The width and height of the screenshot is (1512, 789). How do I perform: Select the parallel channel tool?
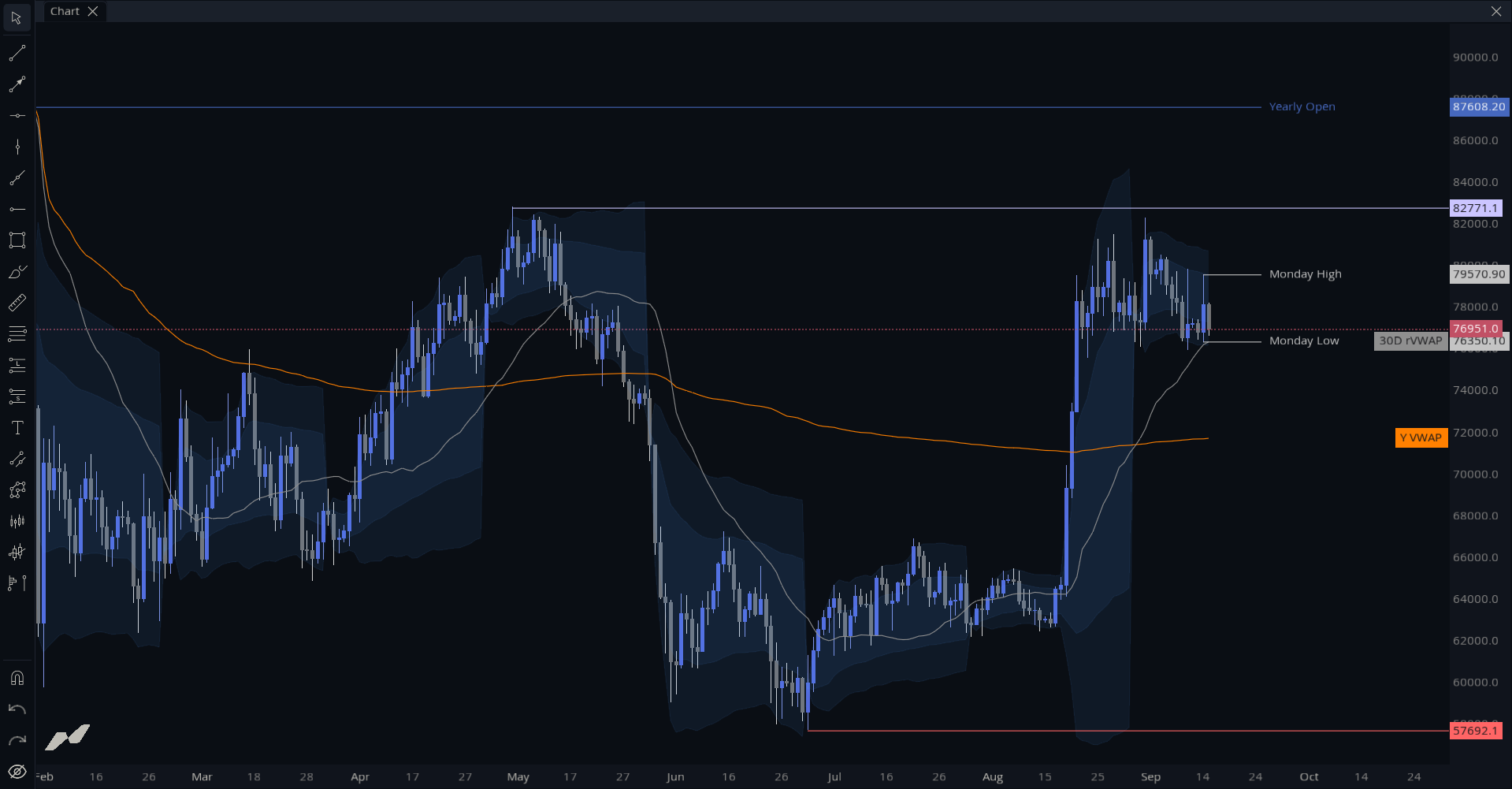(17, 459)
